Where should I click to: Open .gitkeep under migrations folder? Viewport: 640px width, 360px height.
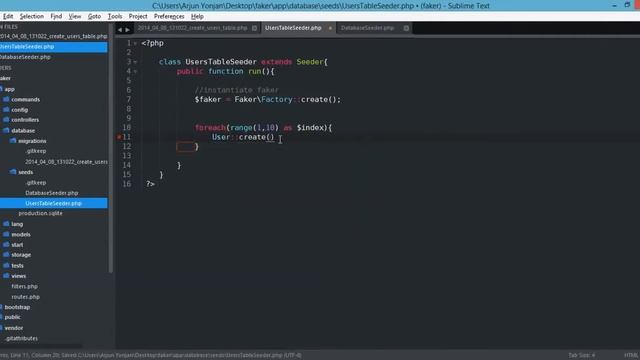pos(36,151)
